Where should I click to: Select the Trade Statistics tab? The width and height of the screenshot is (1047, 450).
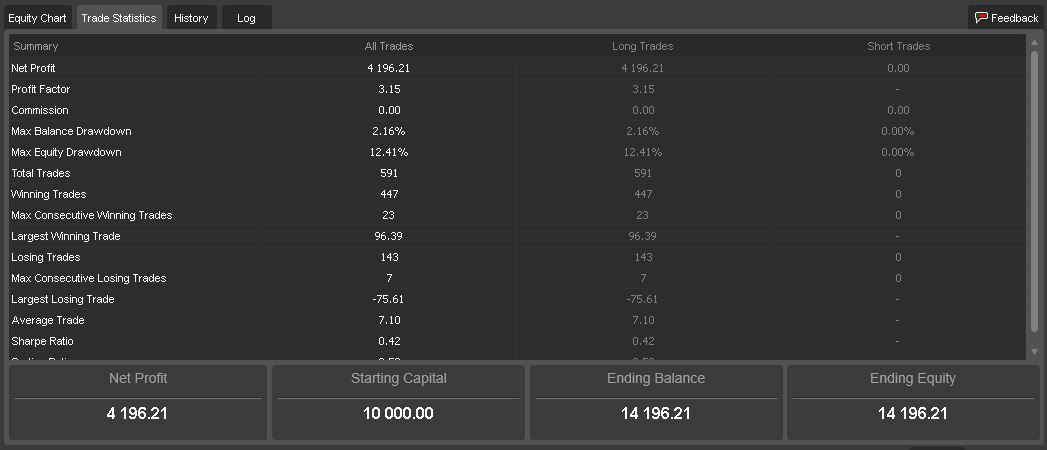[119, 18]
